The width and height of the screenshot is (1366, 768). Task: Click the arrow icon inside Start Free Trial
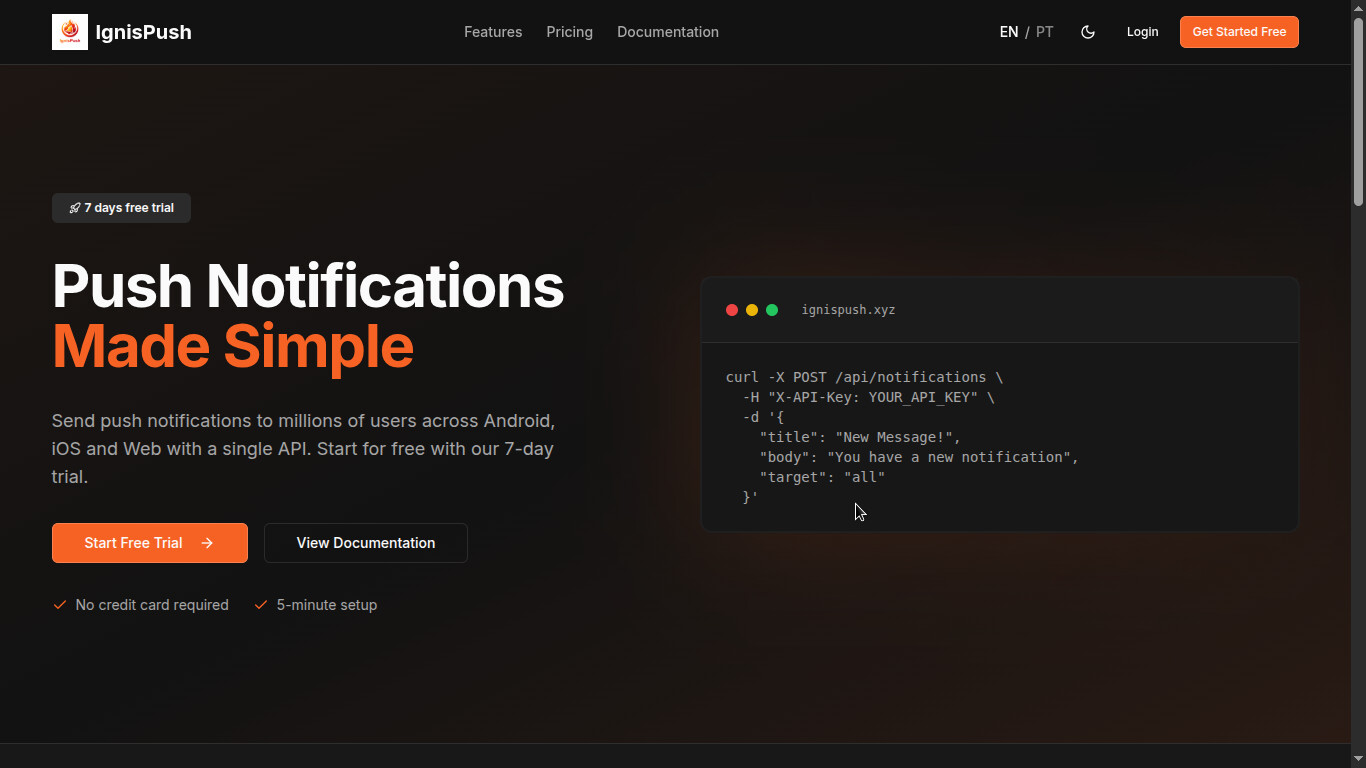coord(206,543)
